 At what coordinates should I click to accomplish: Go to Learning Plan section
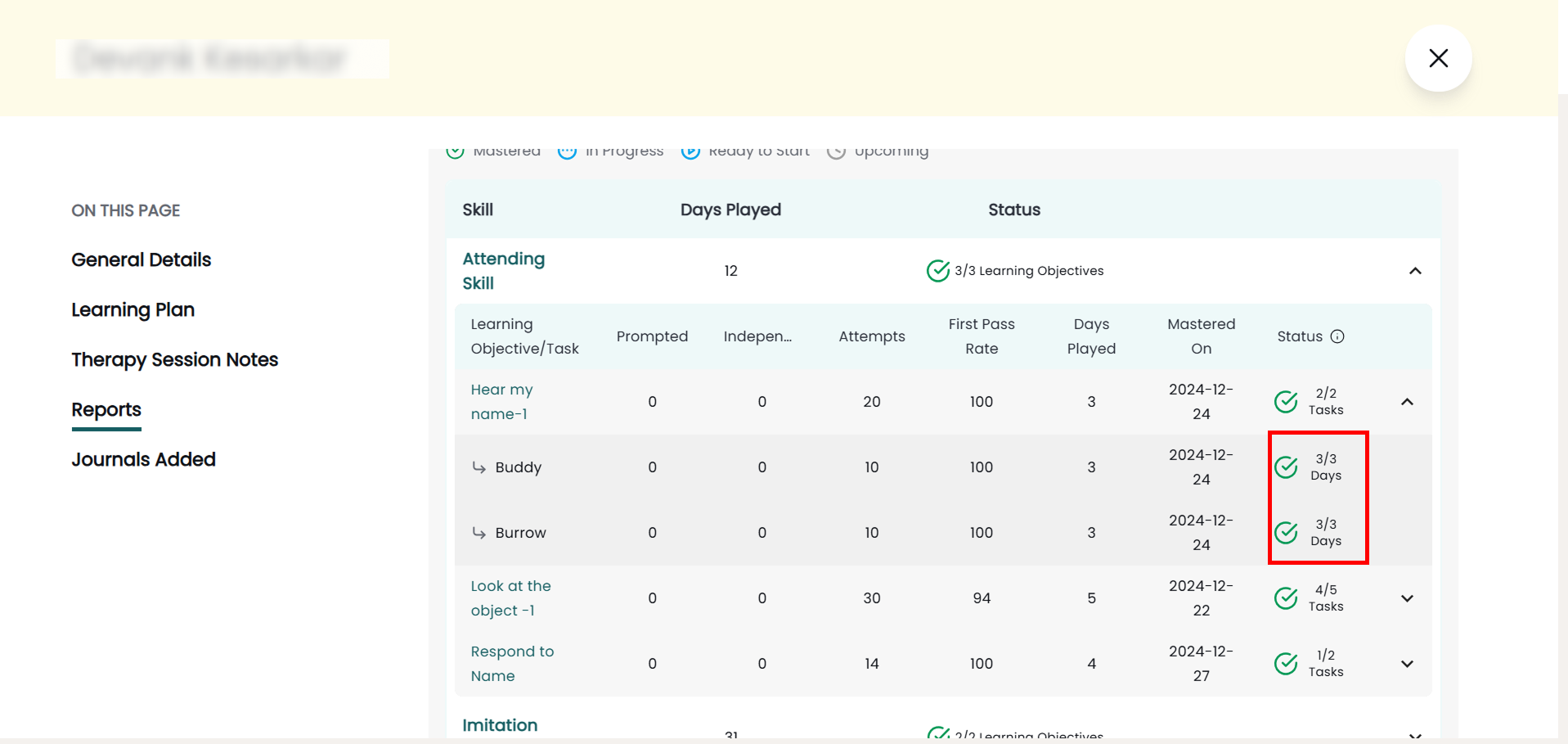(133, 309)
